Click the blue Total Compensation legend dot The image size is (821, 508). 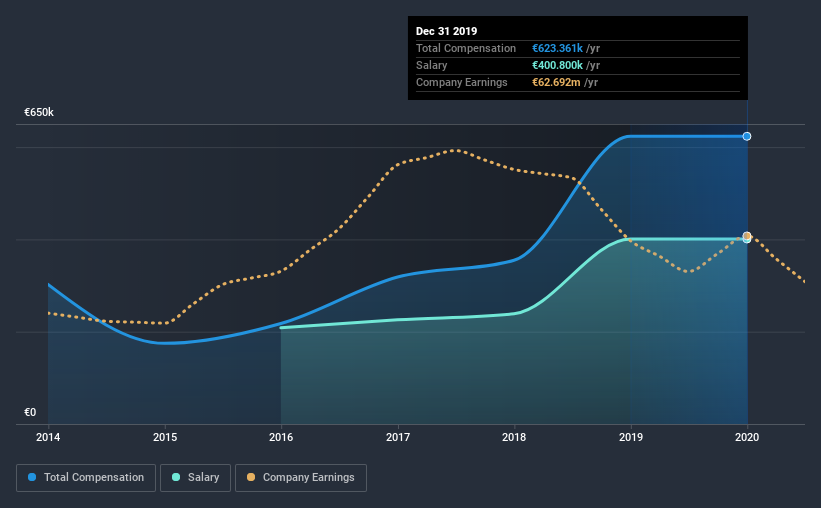[32, 477]
